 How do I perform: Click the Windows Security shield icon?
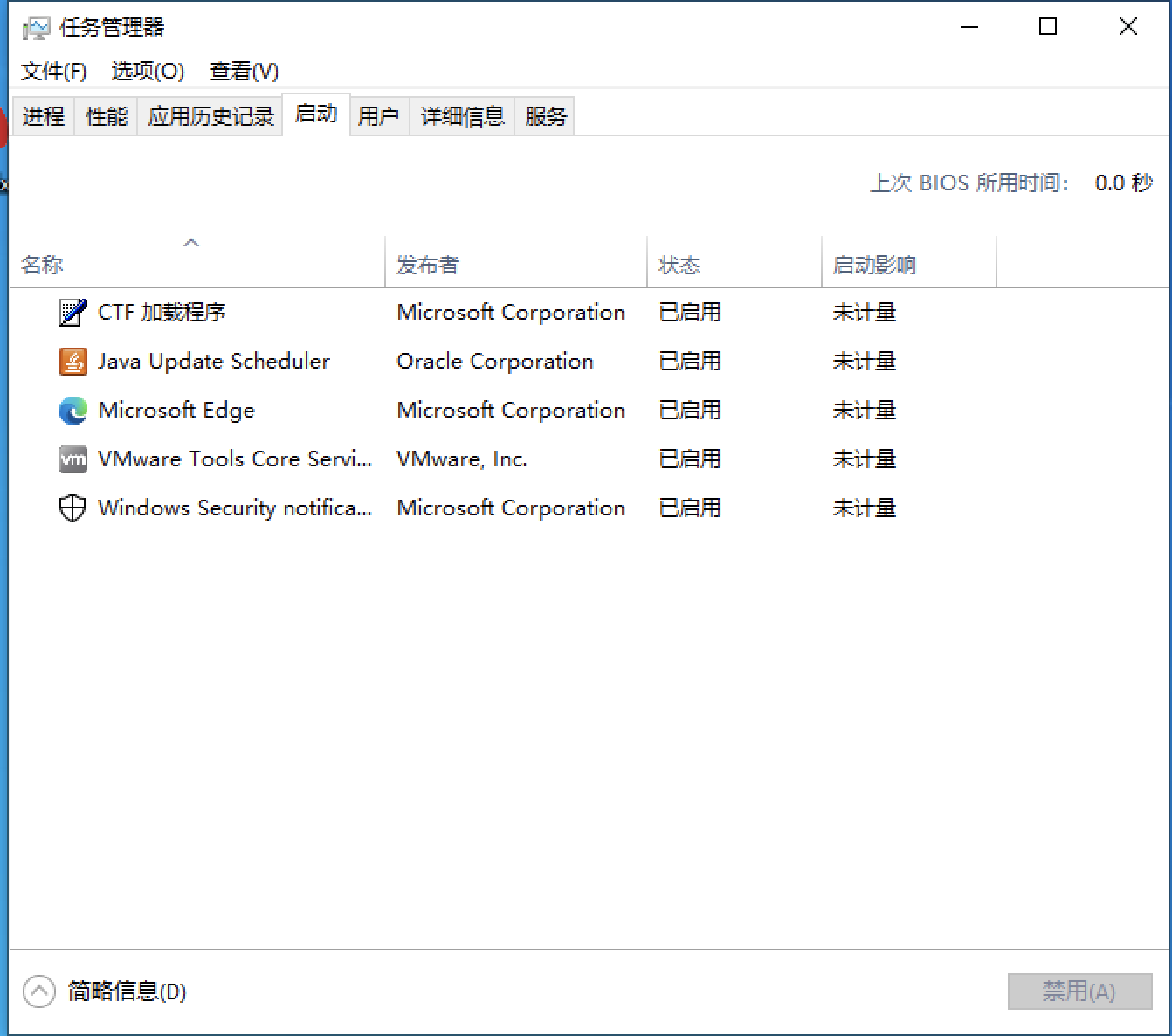click(x=72, y=508)
